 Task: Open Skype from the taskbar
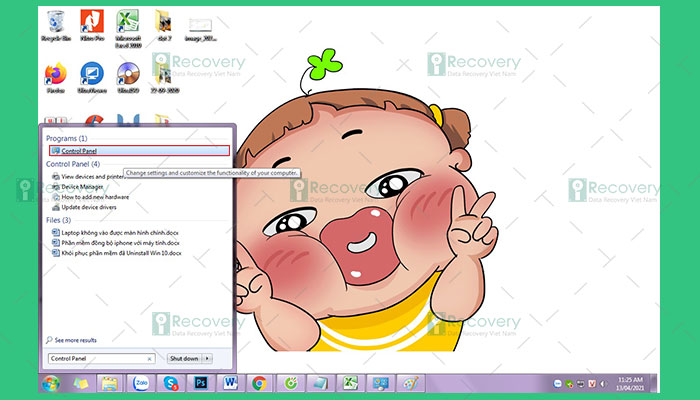coord(171,383)
